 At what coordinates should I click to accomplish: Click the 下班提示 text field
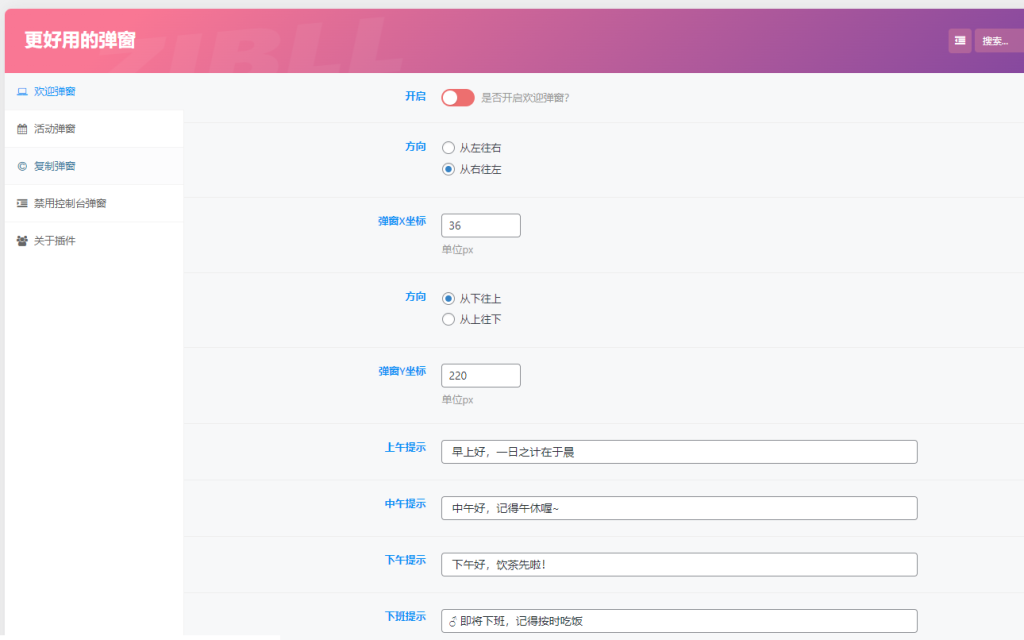(x=679, y=620)
